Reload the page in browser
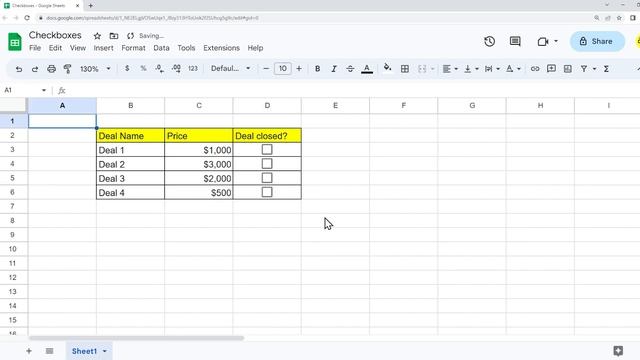 pyautogui.click(x=27, y=18)
